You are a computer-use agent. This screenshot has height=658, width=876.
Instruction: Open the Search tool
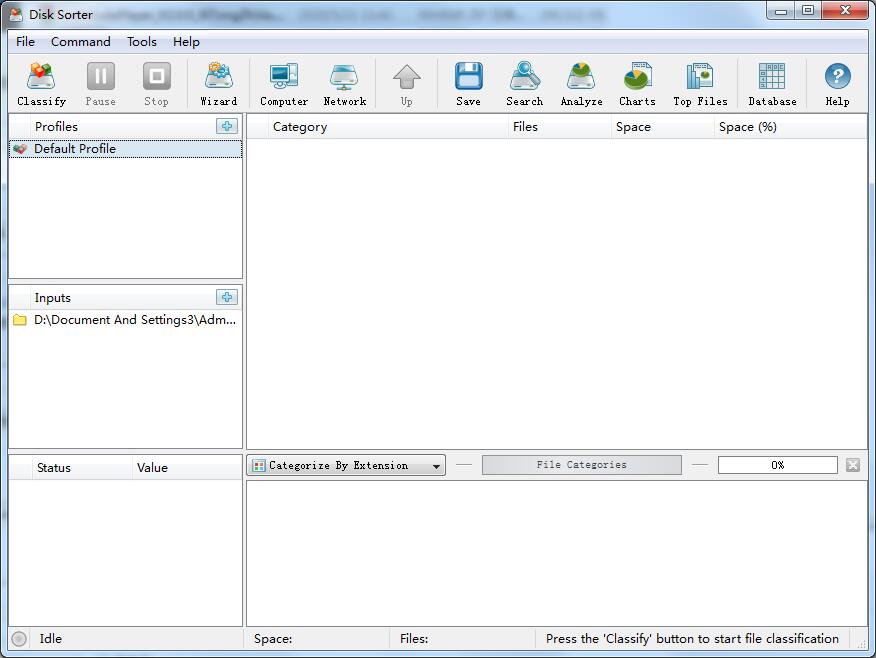[524, 84]
